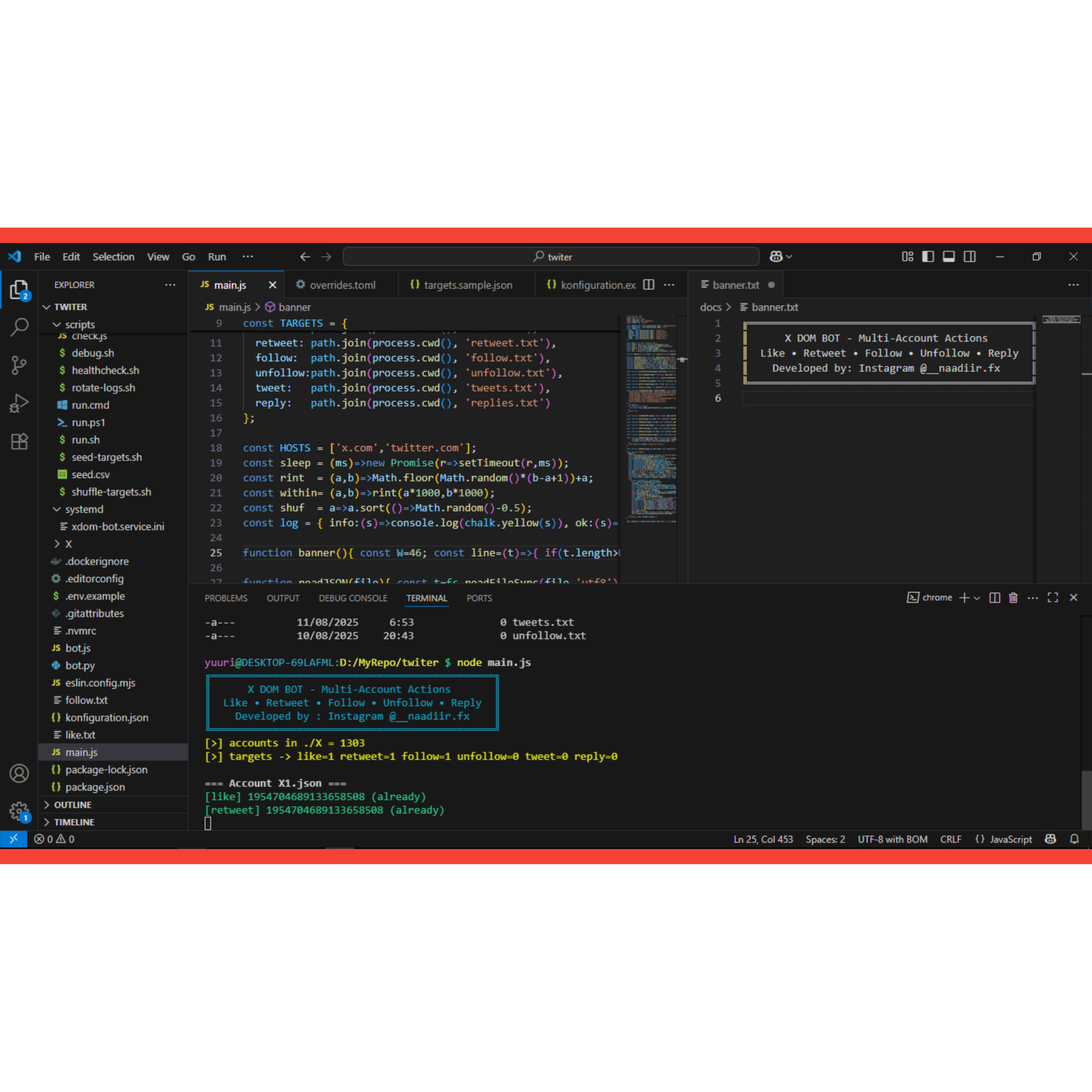1092x1092 pixels.
Task: Toggle the primary side bar
Action: coord(928,257)
